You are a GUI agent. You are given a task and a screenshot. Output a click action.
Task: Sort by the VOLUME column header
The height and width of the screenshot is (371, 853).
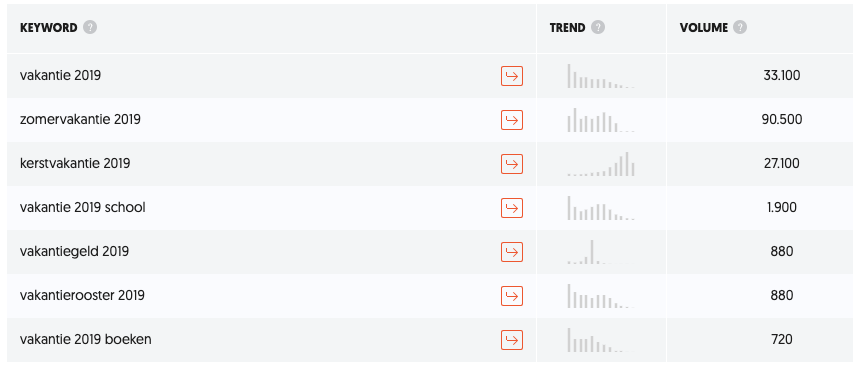[703, 28]
